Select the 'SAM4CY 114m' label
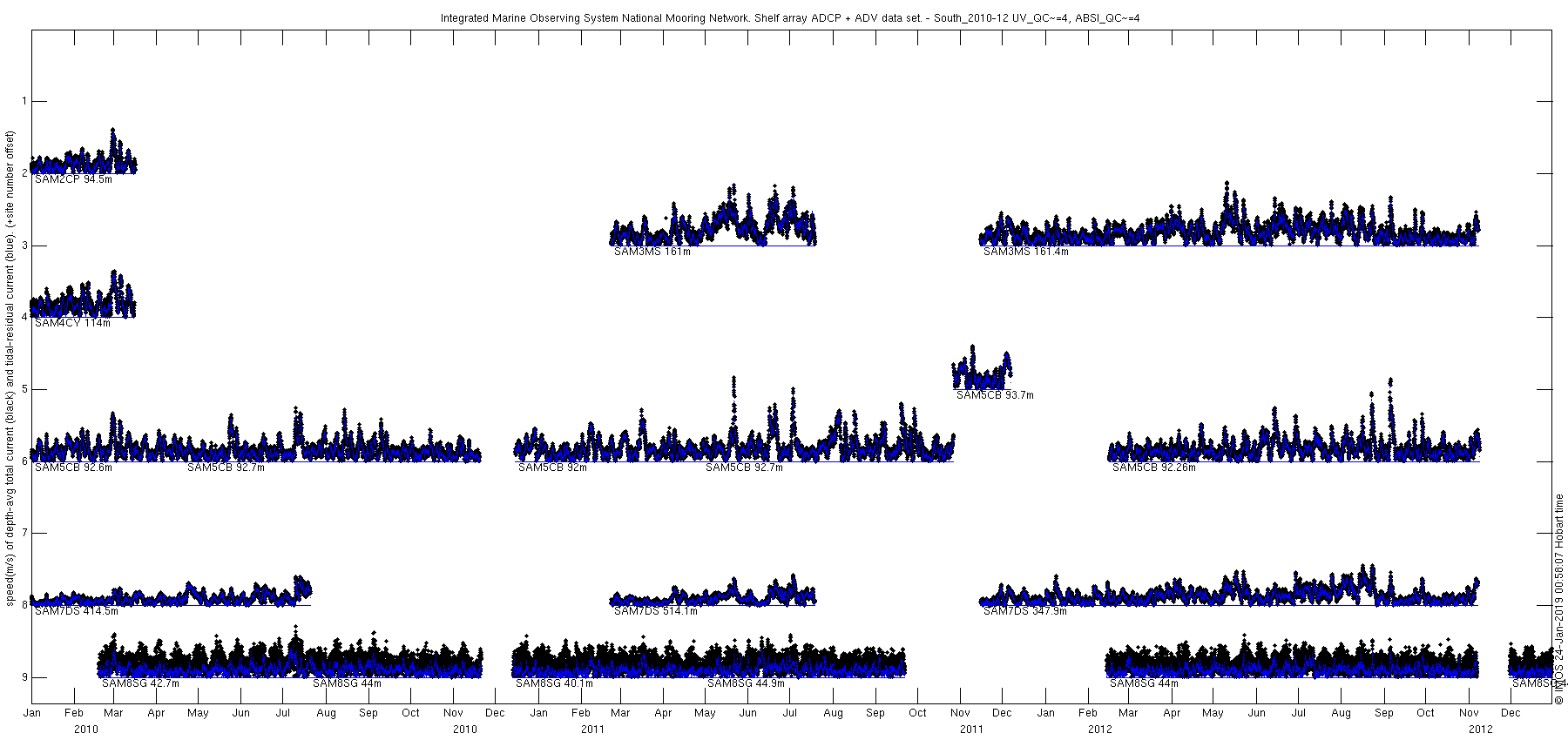 tap(72, 323)
